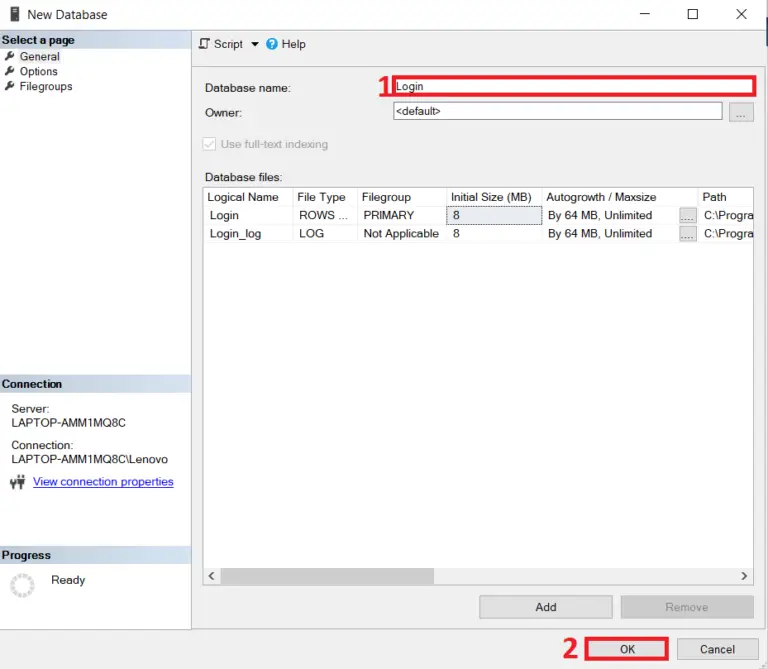Click the connection properties icon
The height and width of the screenshot is (669, 768).
click(x=17, y=482)
